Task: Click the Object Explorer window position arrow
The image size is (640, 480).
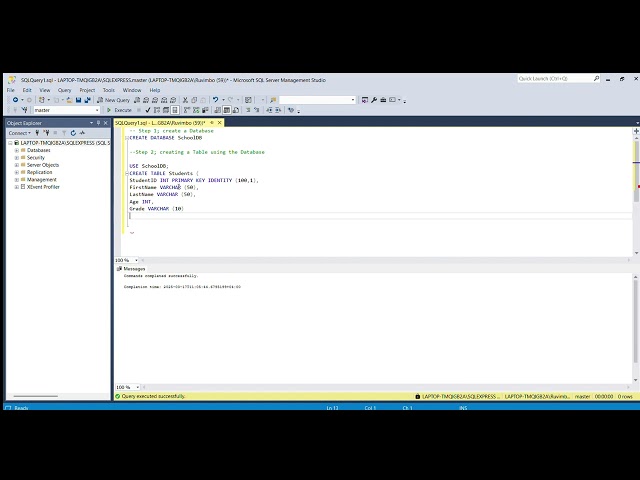Action: 91,123
